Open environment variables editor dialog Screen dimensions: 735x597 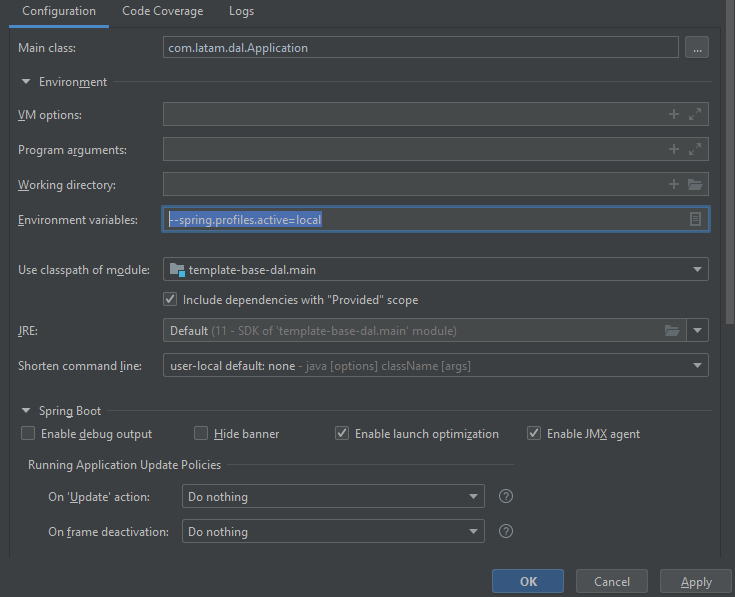[x=695, y=219]
